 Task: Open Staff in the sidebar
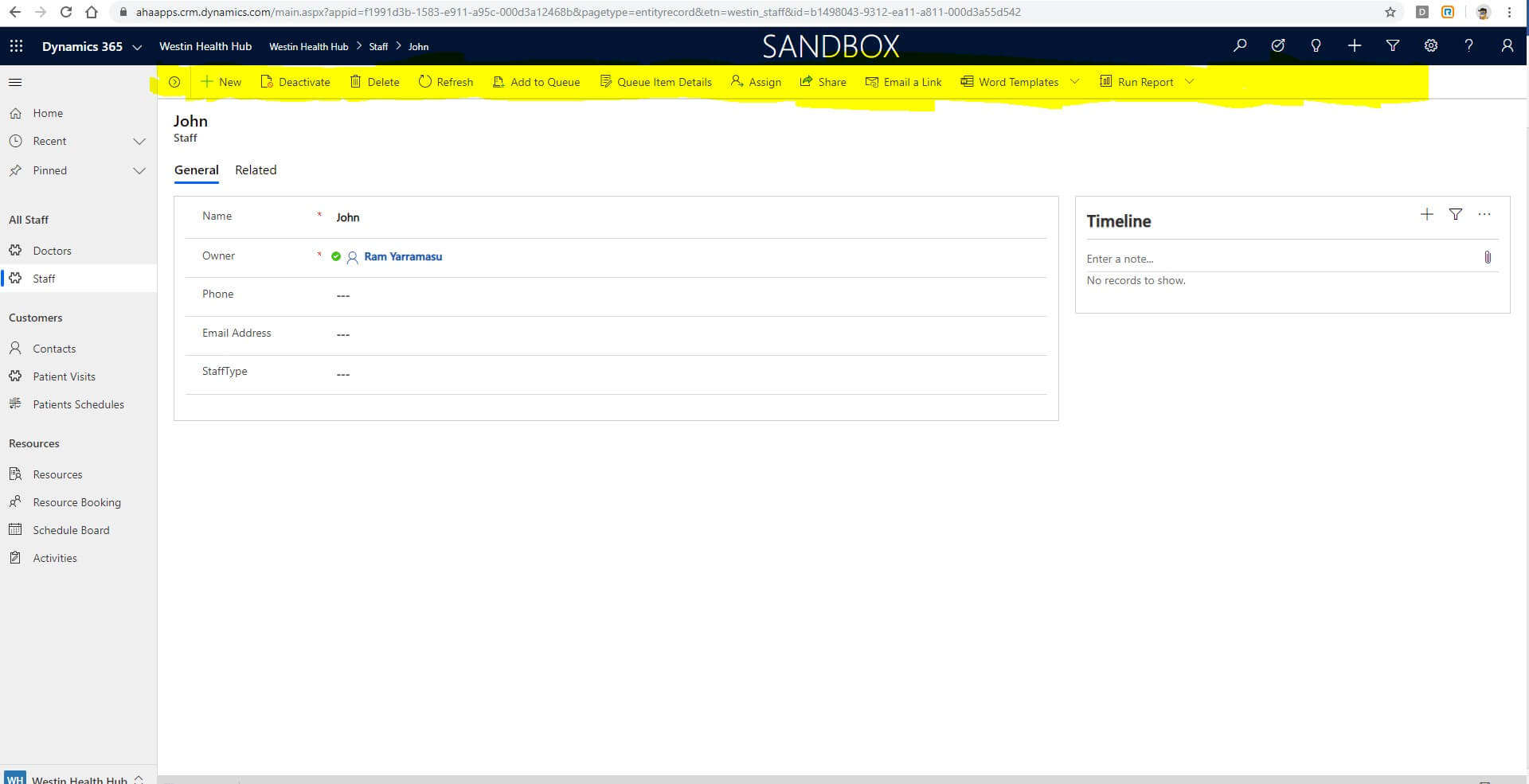click(x=78, y=279)
